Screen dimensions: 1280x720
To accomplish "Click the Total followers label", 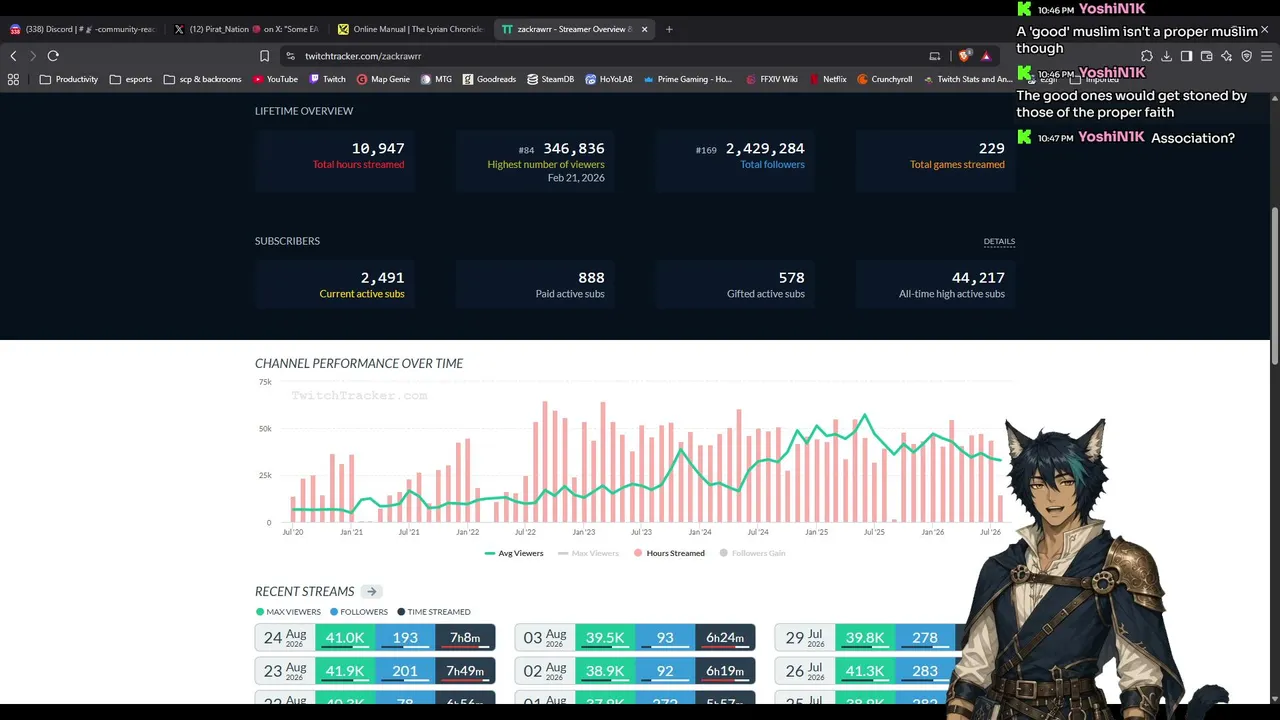I will pyautogui.click(x=772, y=164).
